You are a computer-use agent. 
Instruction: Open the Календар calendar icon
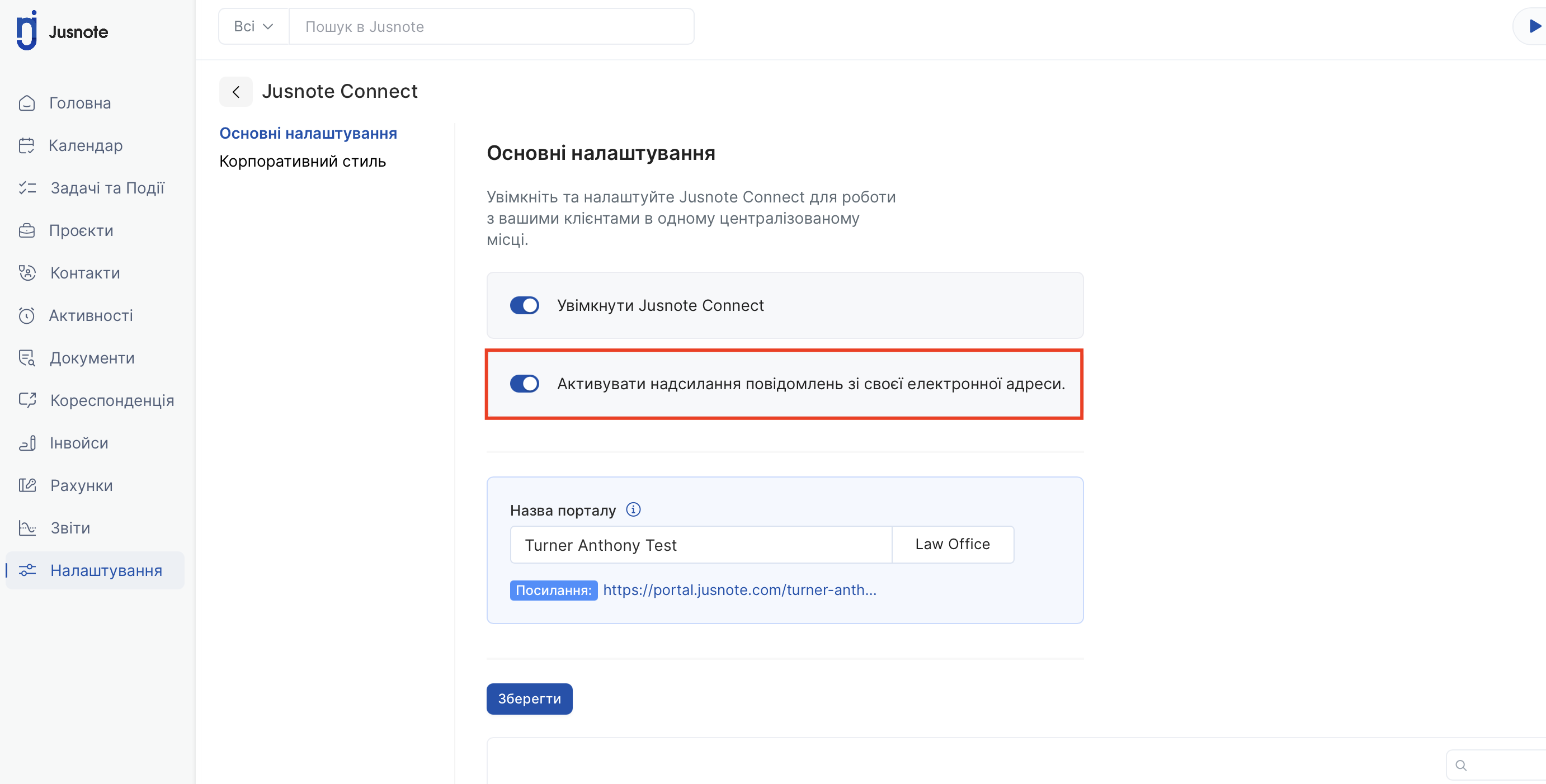tap(27, 146)
